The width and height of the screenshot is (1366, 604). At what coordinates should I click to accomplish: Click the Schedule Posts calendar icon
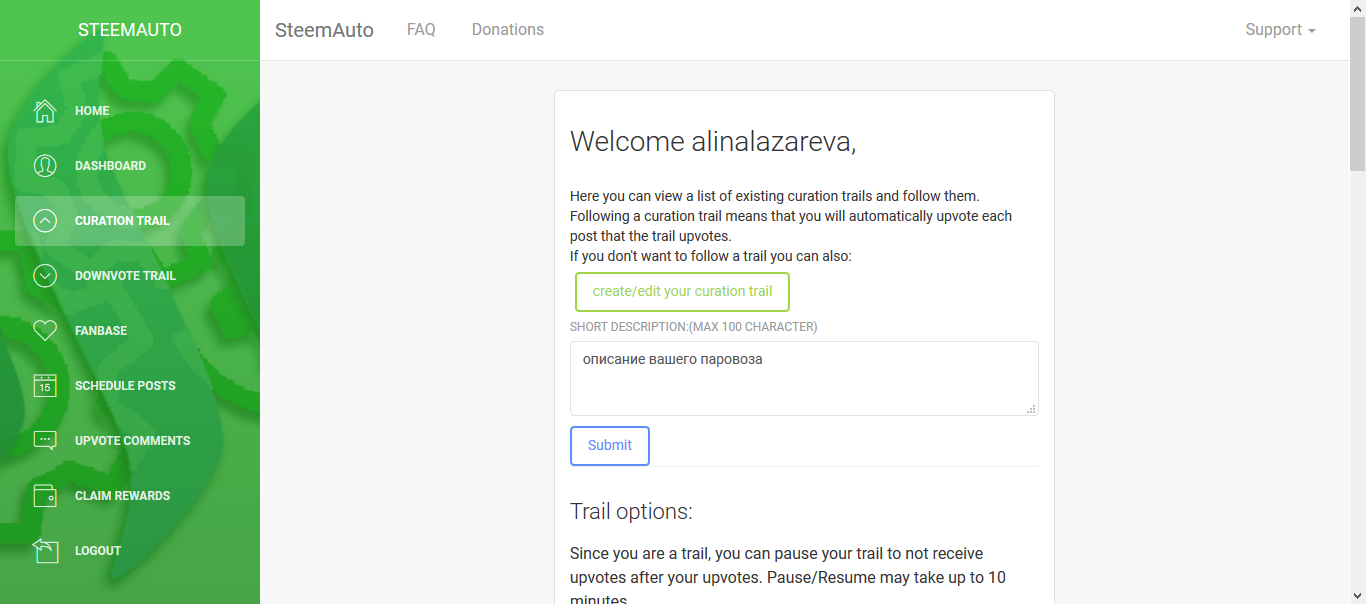[45, 386]
